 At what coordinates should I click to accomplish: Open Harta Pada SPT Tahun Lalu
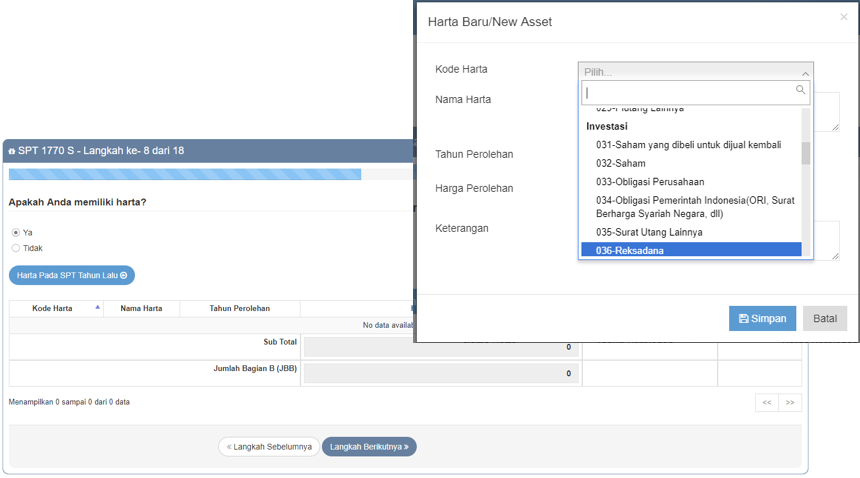[x=72, y=275]
